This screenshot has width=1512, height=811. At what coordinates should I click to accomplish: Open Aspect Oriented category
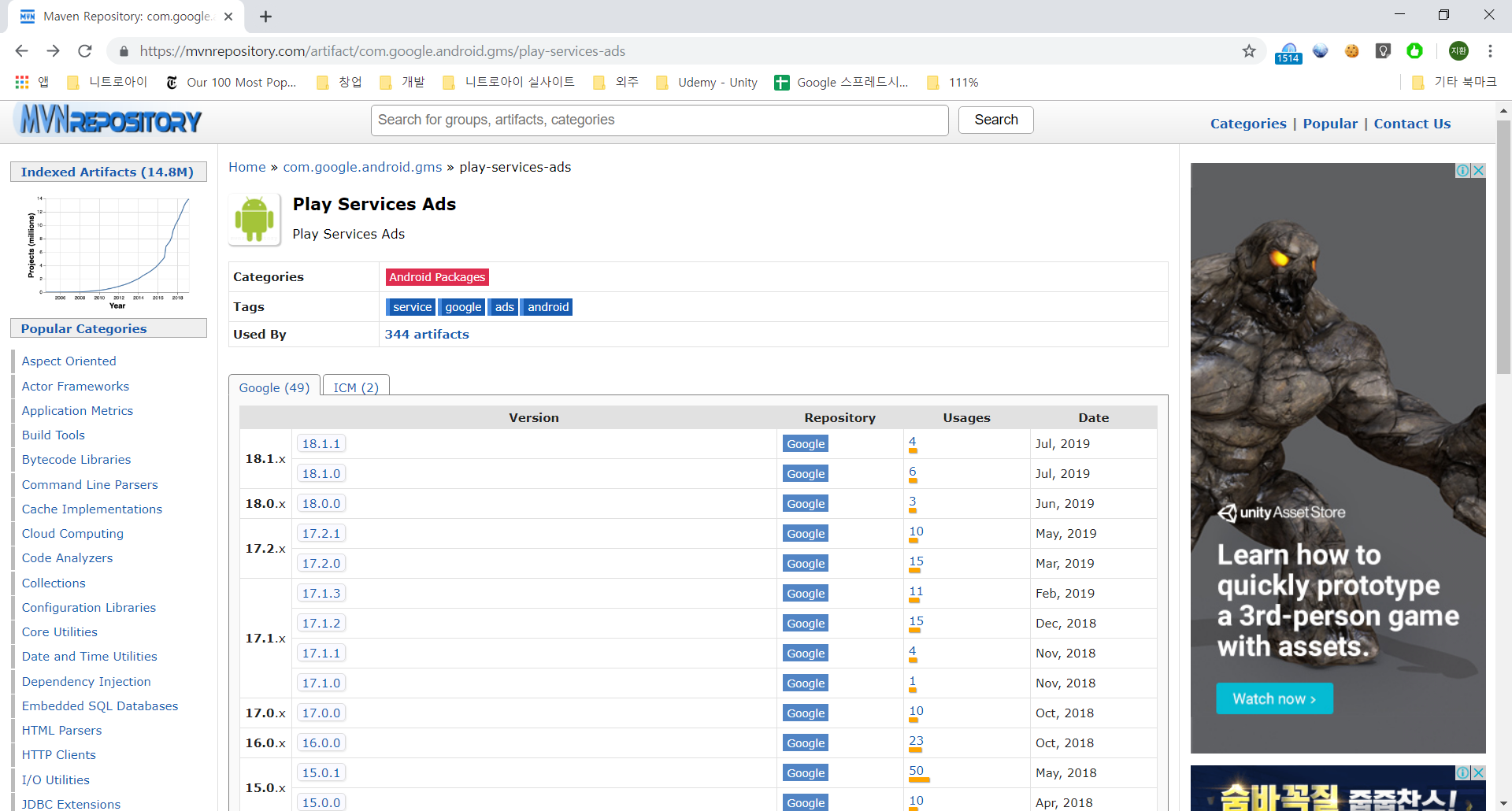click(69, 361)
